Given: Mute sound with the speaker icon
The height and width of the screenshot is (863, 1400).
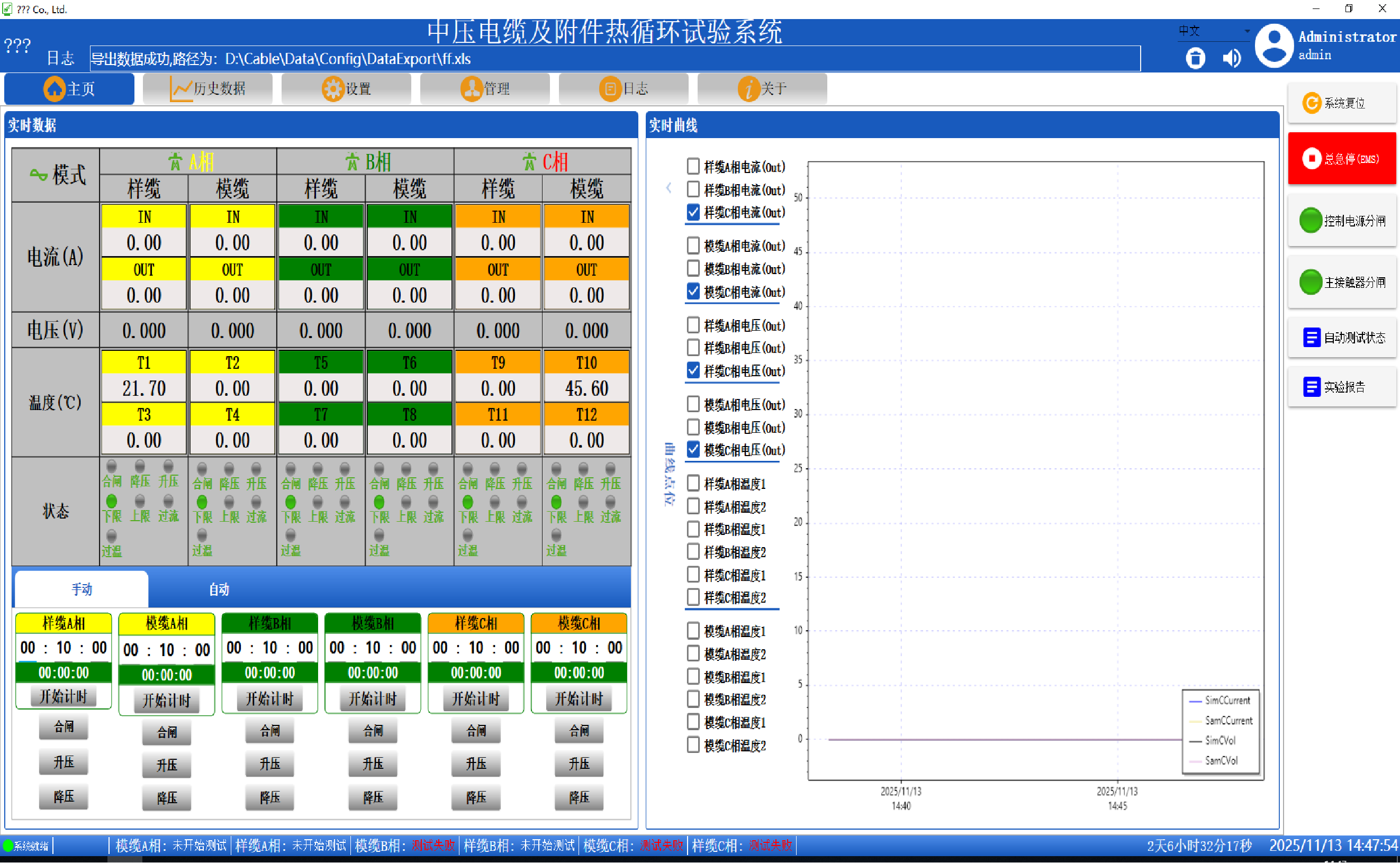Looking at the screenshot, I should pyautogui.click(x=1231, y=58).
